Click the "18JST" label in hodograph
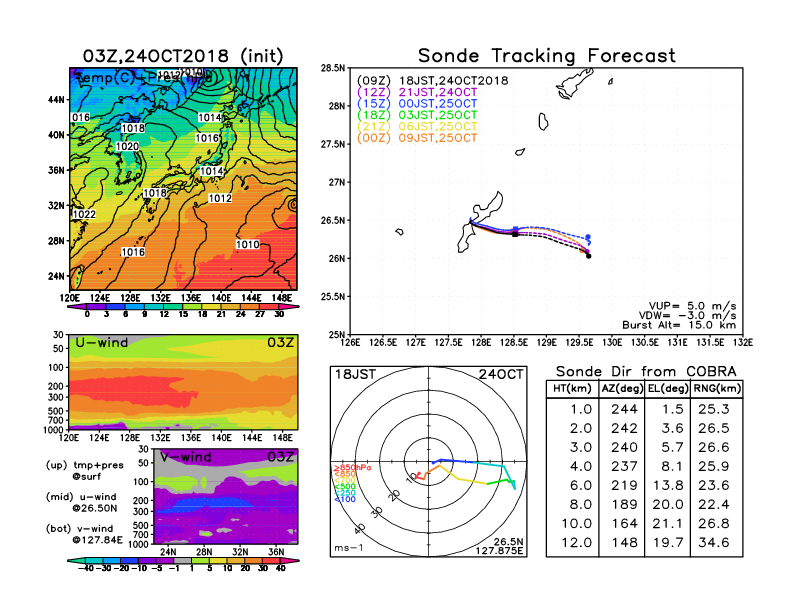 click(x=356, y=374)
